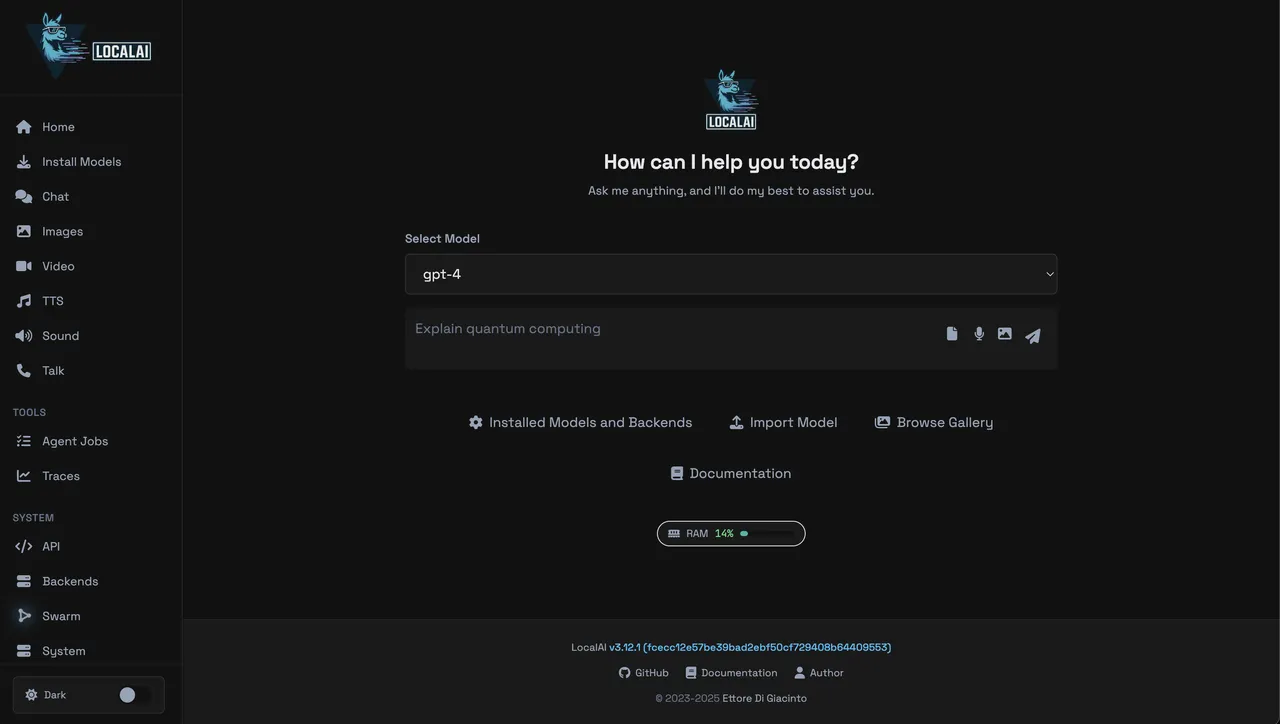Send message with paper plane icon
1280x724 pixels.
(x=1033, y=336)
